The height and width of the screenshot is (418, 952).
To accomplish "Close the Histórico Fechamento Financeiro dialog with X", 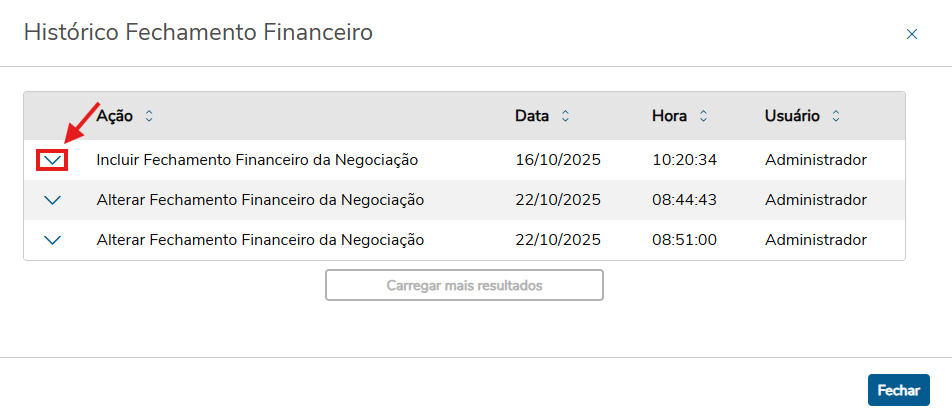I will point(911,34).
